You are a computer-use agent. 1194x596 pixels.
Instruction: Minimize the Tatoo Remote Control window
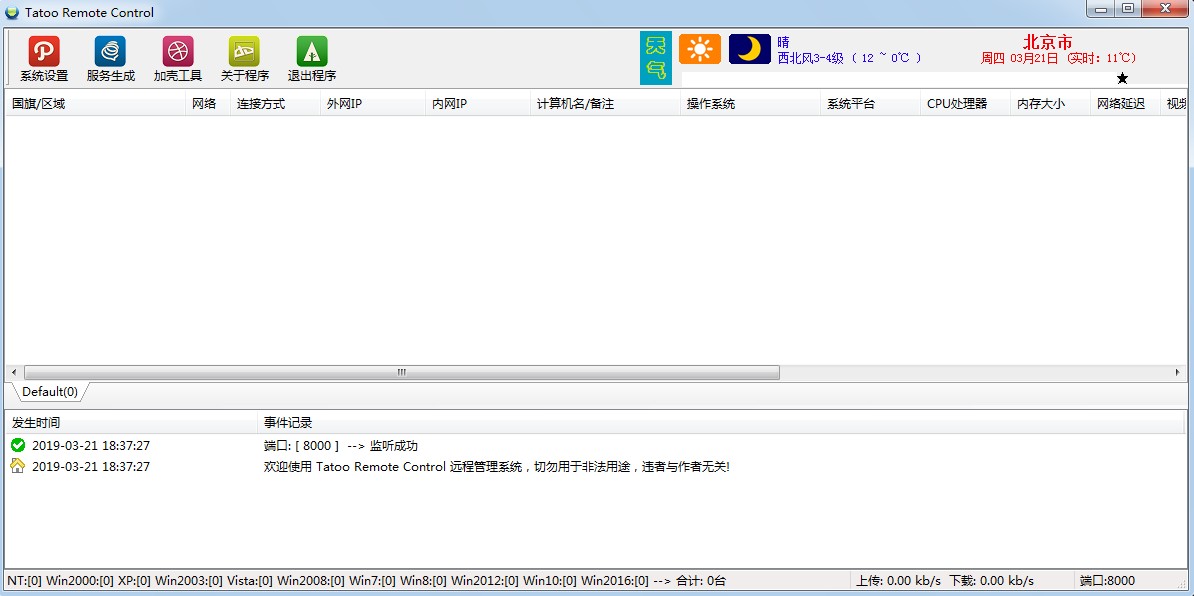1101,9
